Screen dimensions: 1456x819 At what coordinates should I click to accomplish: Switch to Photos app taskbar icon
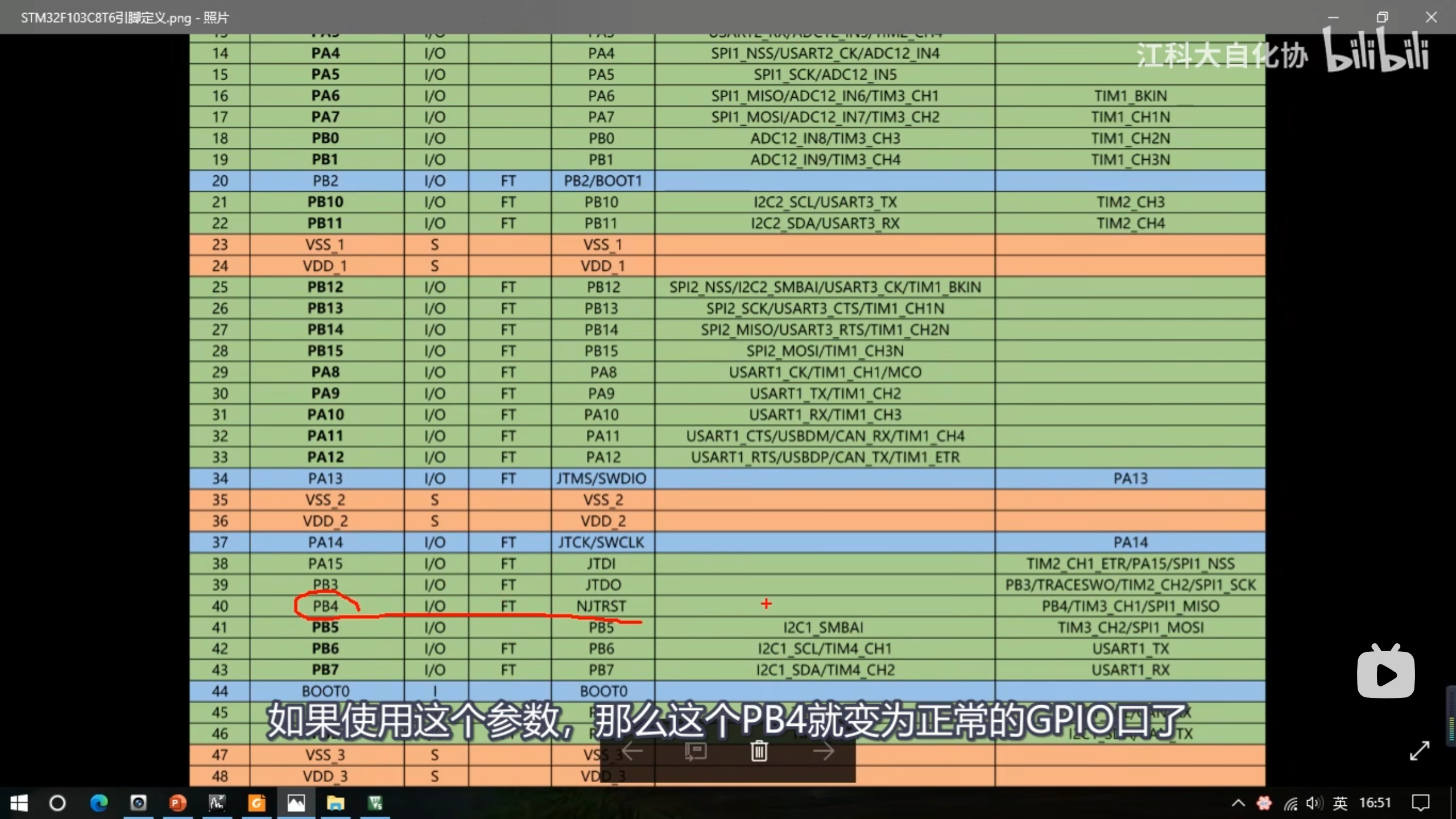pyautogui.click(x=296, y=803)
